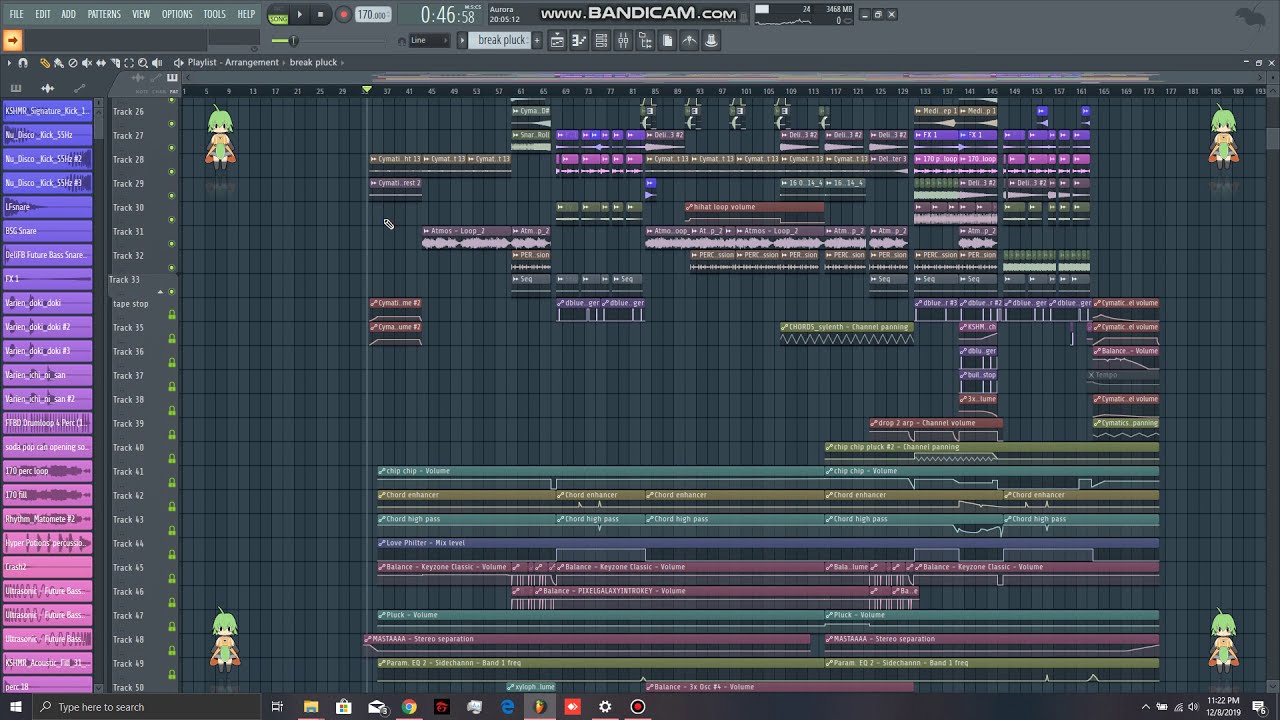Open the Playlist options menu arrow
The width and height of the screenshot is (1280, 720).
tap(9, 62)
